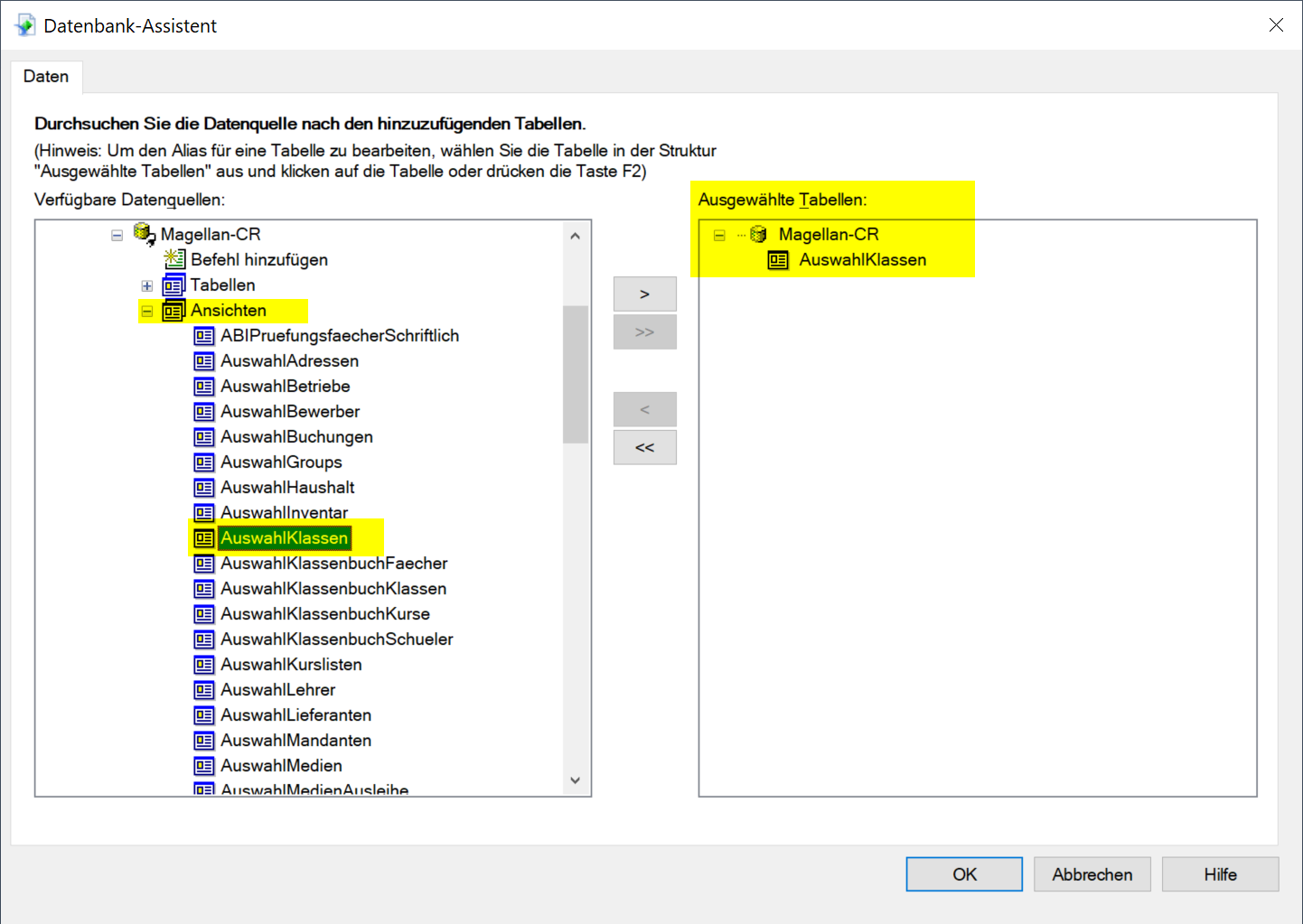This screenshot has width=1303, height=924.
Task: Click the scrollbar thumb in the data sources list
Action: (x=576, y=374)
